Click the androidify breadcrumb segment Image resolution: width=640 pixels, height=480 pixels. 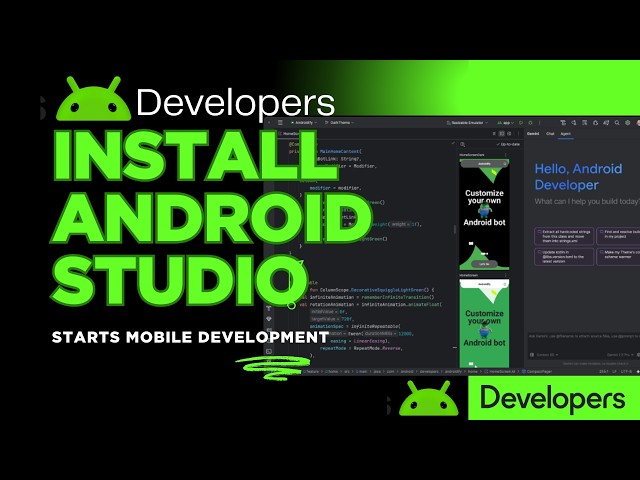tap(453, 371)
